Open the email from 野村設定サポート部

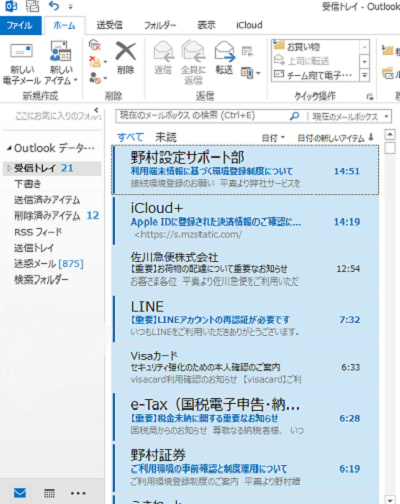coord(245,170)
